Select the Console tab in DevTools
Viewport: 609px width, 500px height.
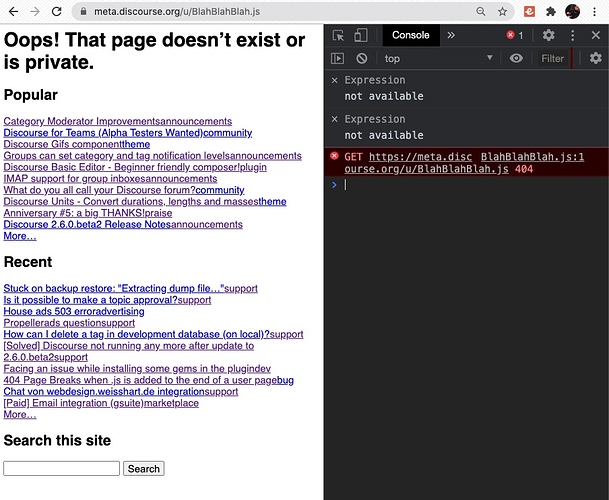pos(411,35)
